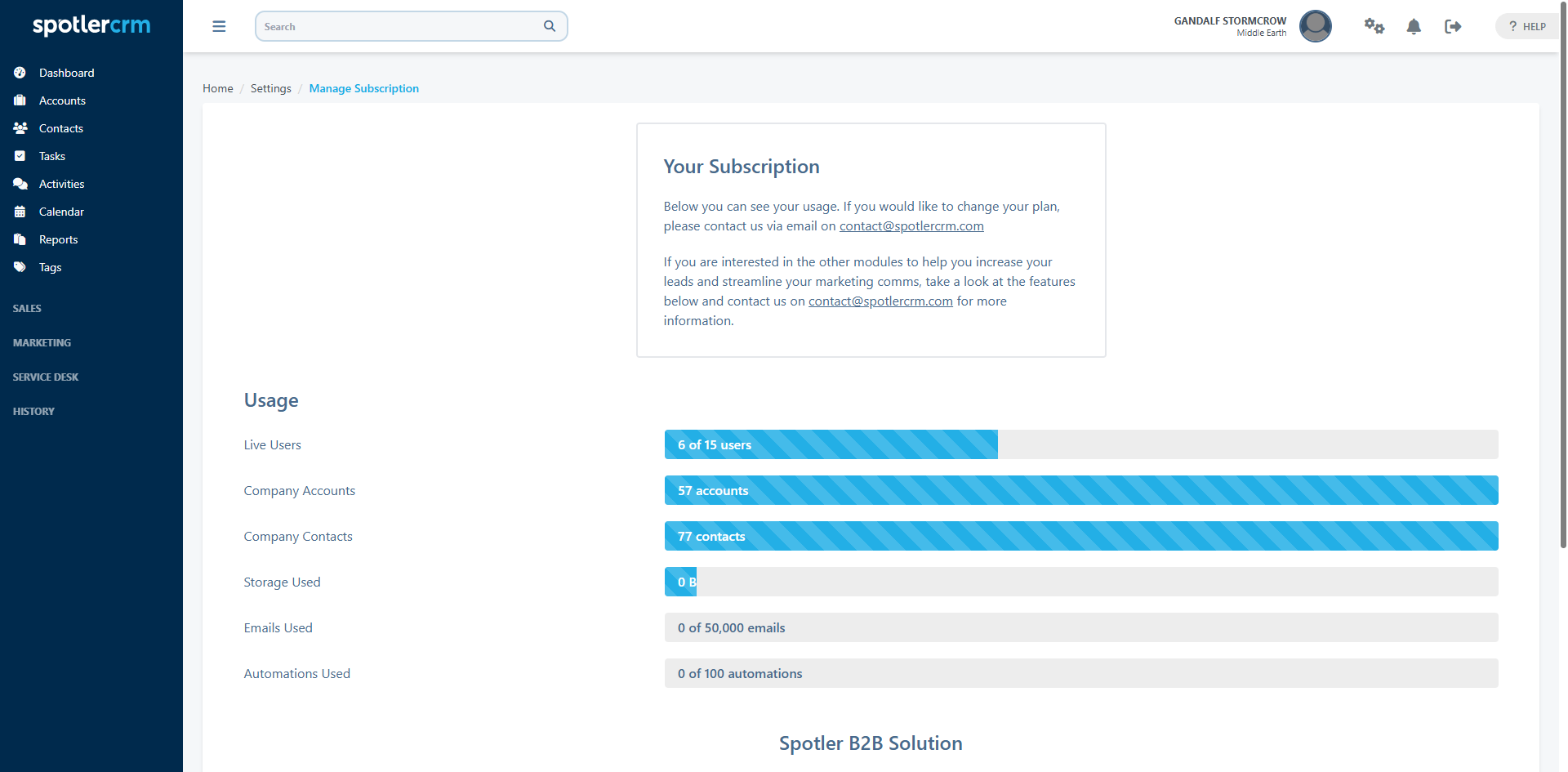Expand the History section
Screen dimensions: 1568x772
pos(33,411)
